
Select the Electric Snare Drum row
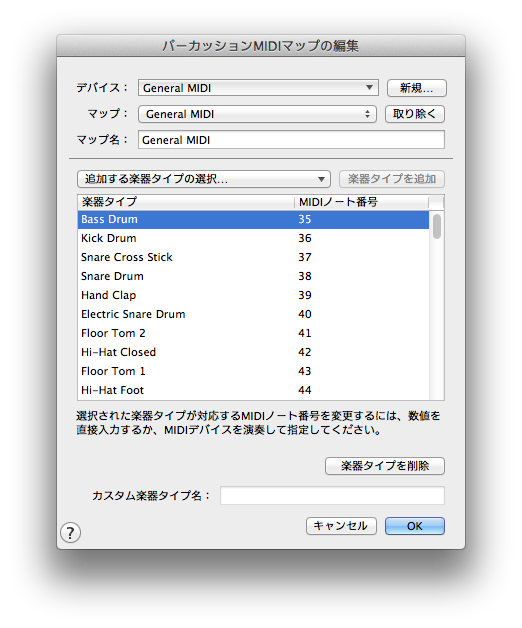[253, 314]
